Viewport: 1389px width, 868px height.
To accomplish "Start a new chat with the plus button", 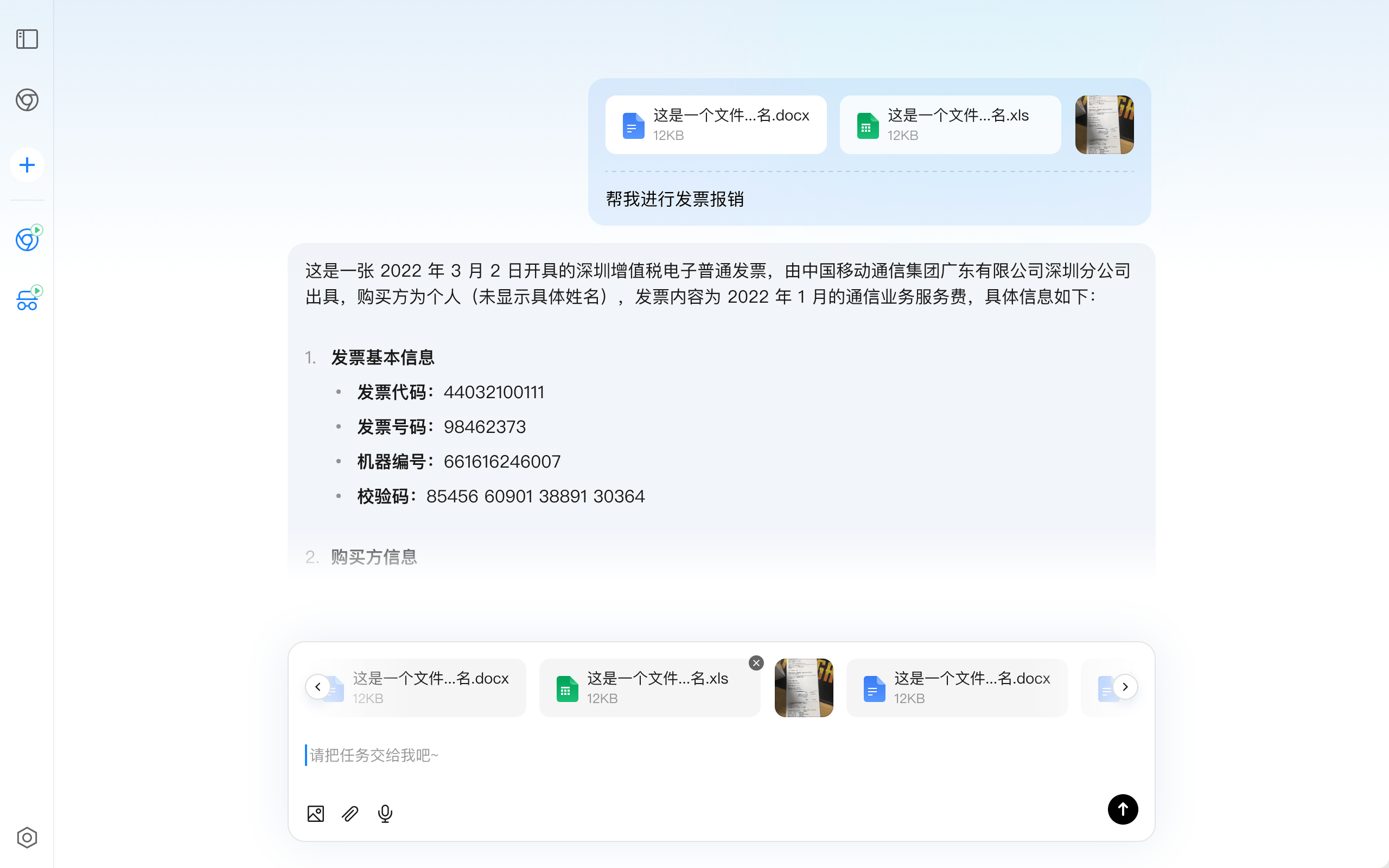I will click(x=27, y=165).
